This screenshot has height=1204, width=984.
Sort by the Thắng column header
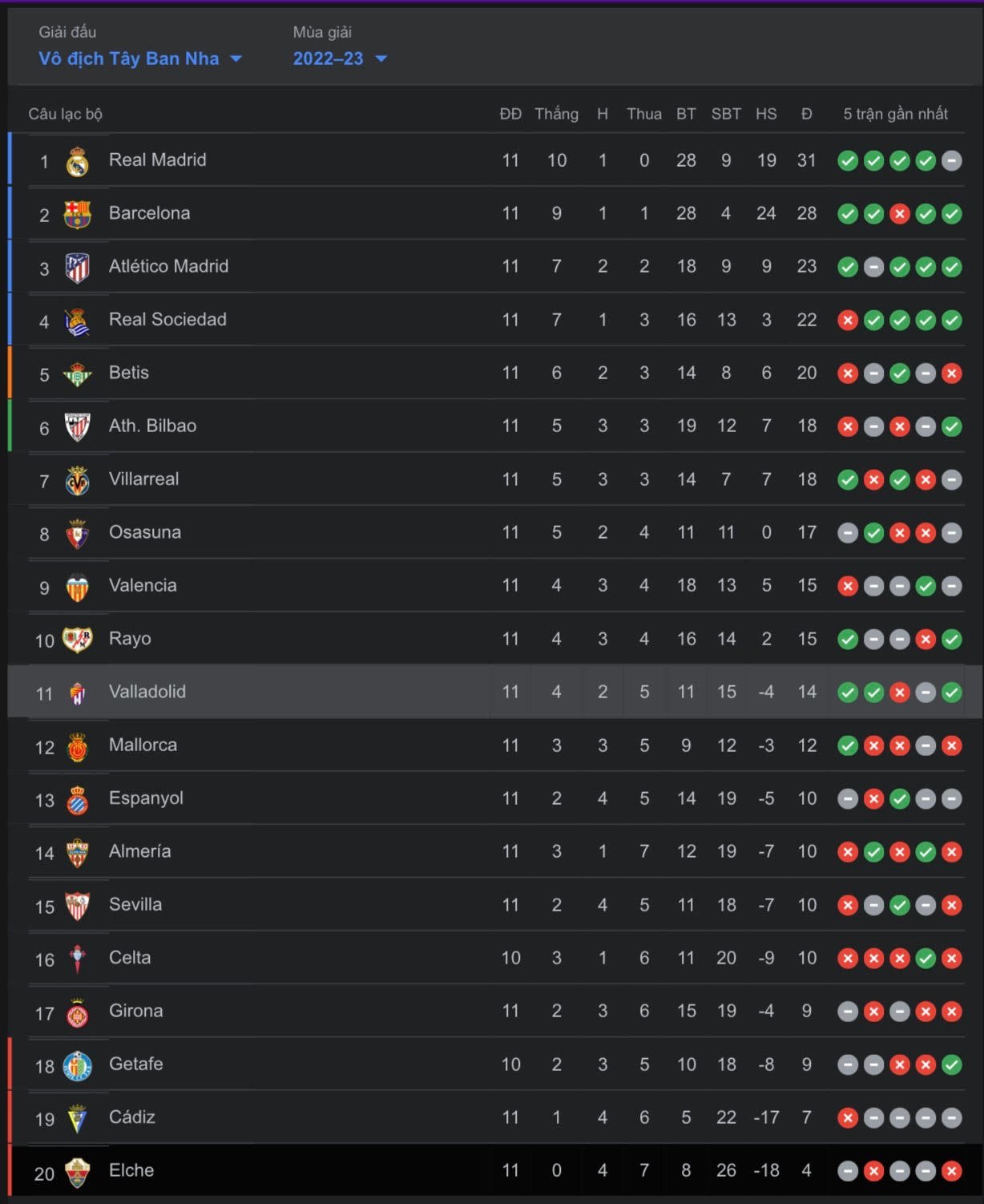tap(556, 114)
